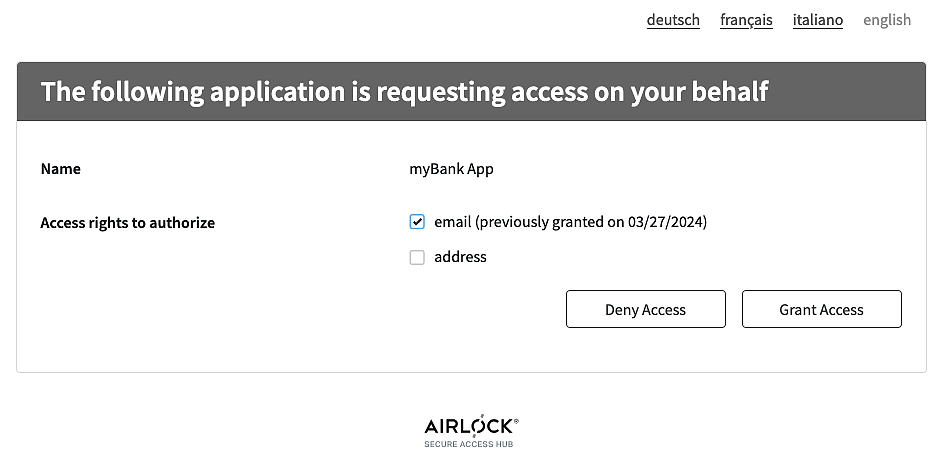
Task: Click the application requesting access heading
Action: click(x=404, y=92)
